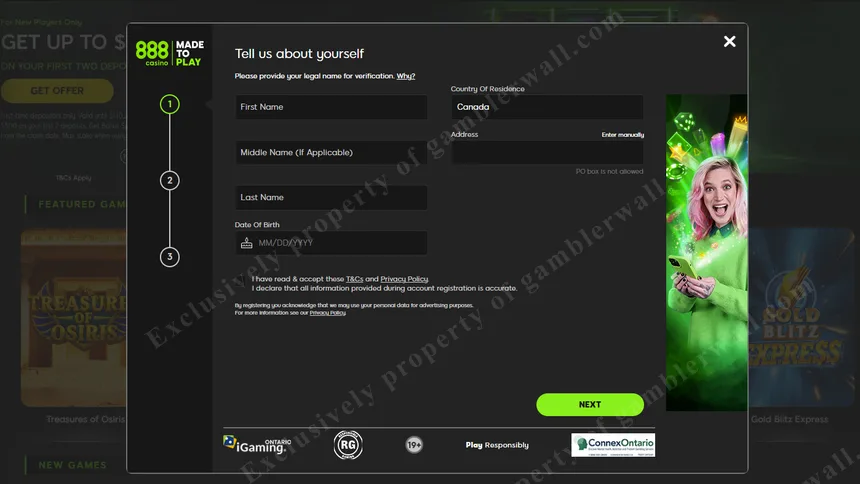Click the FEATURED GAMES heading in background
This screenshot has width=860, height=484.
82,204
